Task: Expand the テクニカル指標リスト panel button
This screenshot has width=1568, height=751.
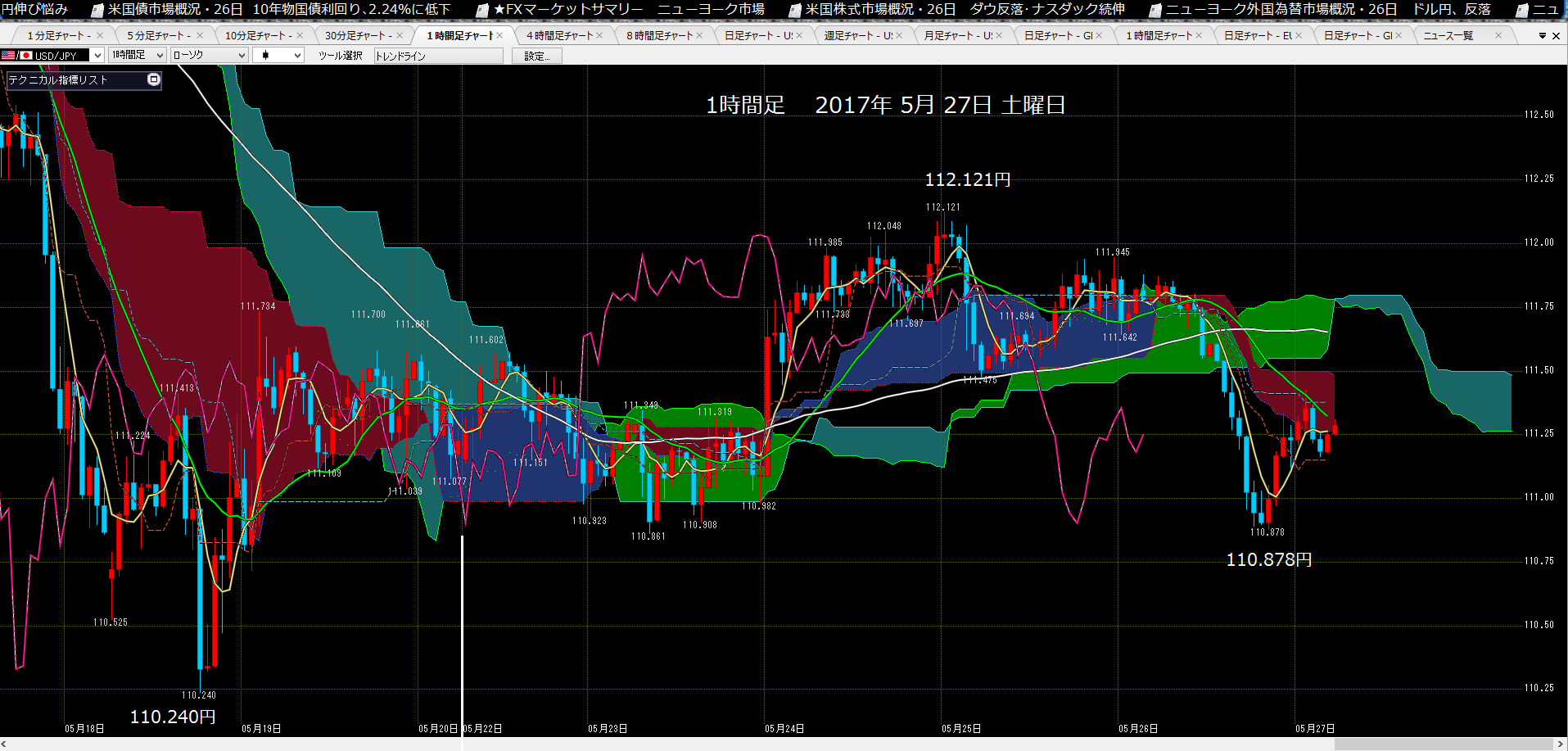Action: pos(153,79)
